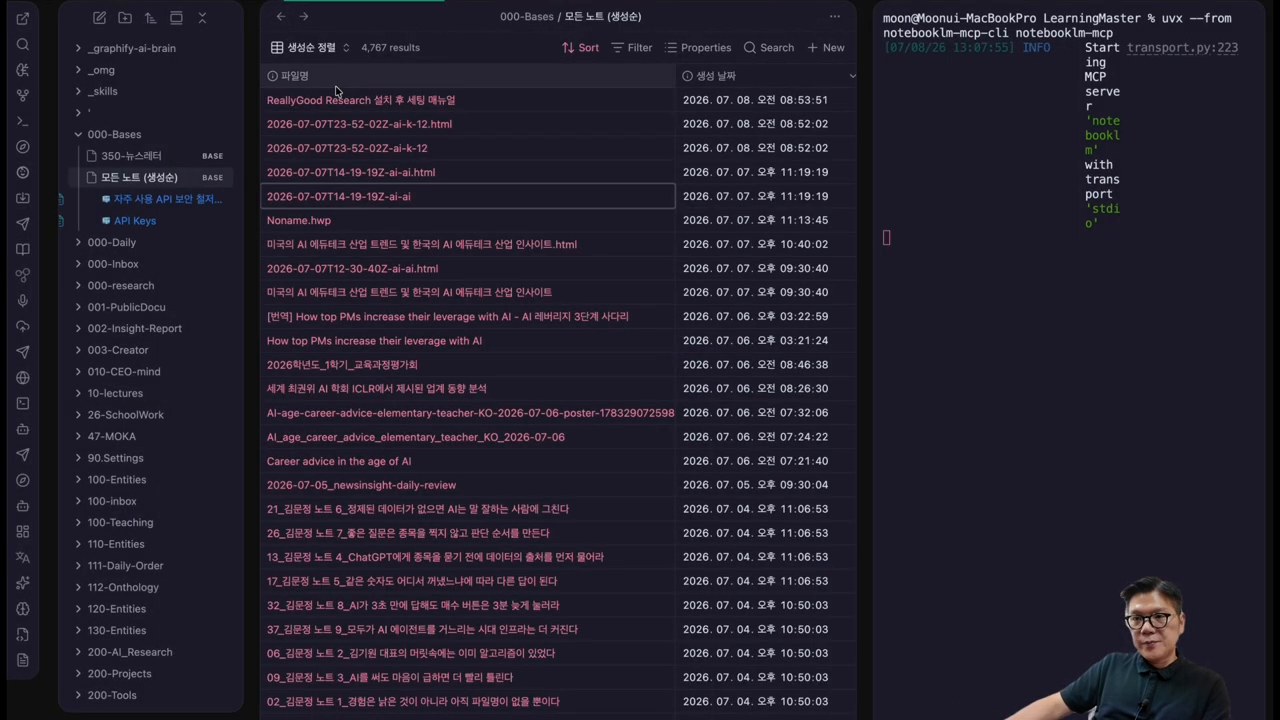Click the translate language ribbon icon
The width and height of the screenshot is (1280, 720).
click(x=23, y=557)
